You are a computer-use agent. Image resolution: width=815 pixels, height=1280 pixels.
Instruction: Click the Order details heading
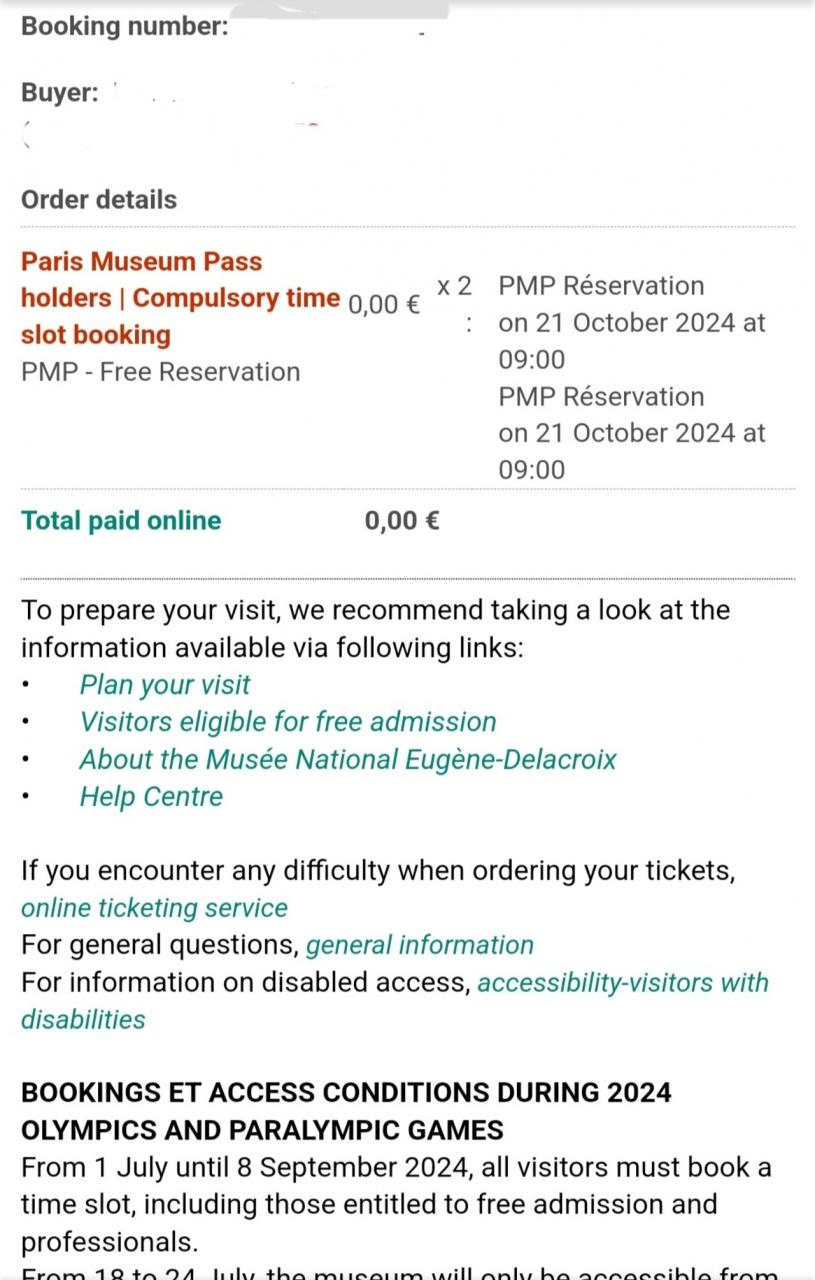click(99, 199)
